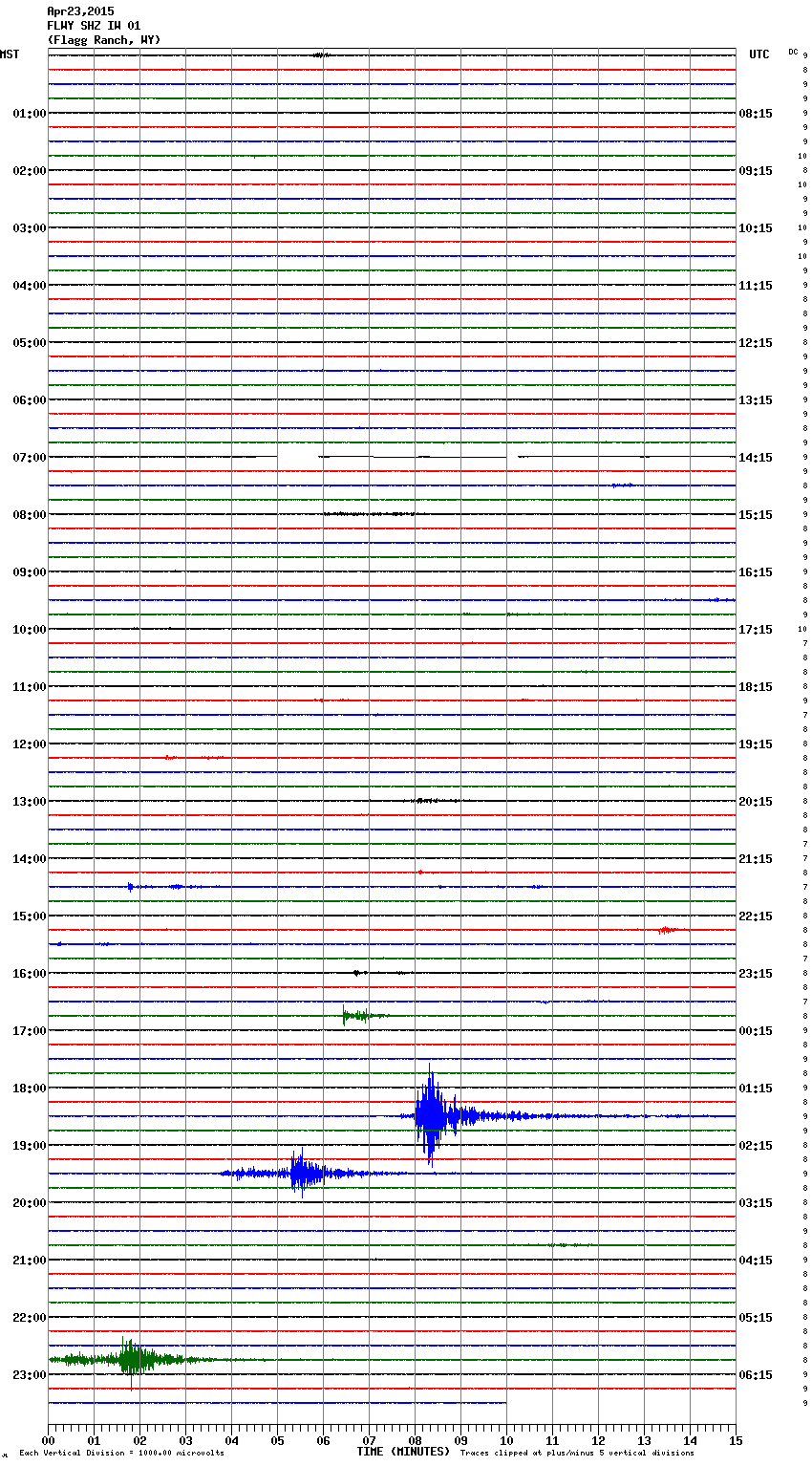Click the 08 minute axis tick label

[415, 1440]
